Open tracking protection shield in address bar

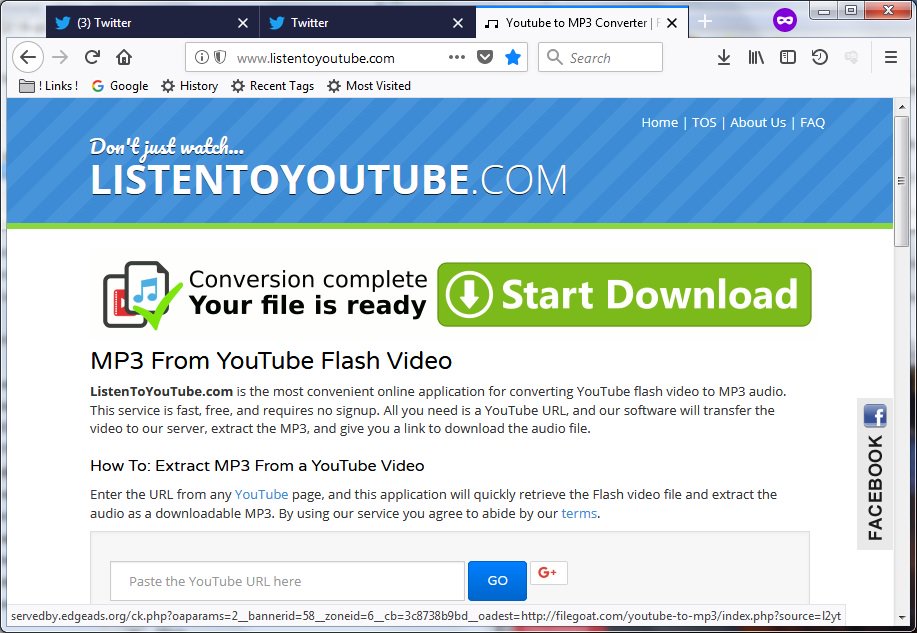[x=220, y=57]
